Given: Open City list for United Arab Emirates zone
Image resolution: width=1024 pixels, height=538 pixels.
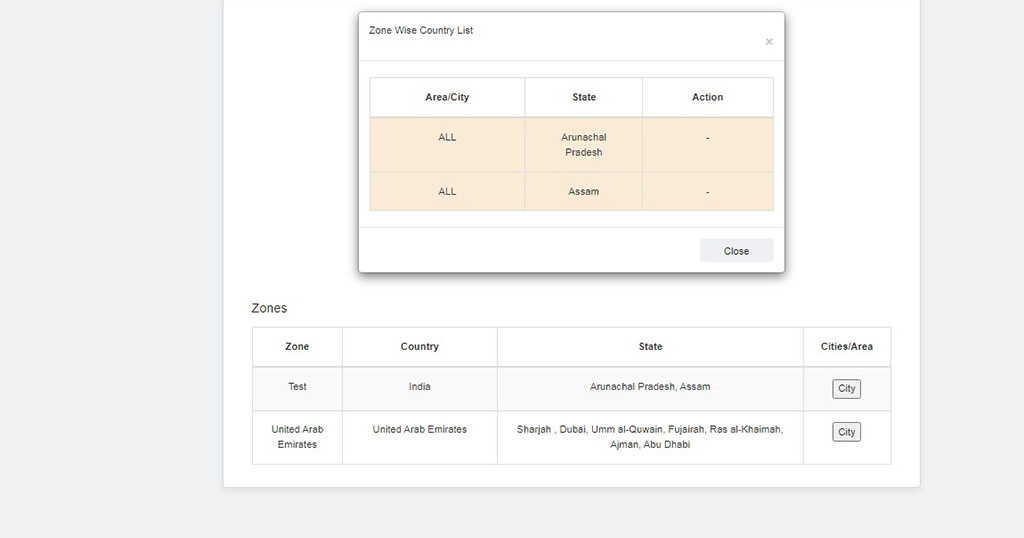Looking at the screenshot, I should pos(846,432).
